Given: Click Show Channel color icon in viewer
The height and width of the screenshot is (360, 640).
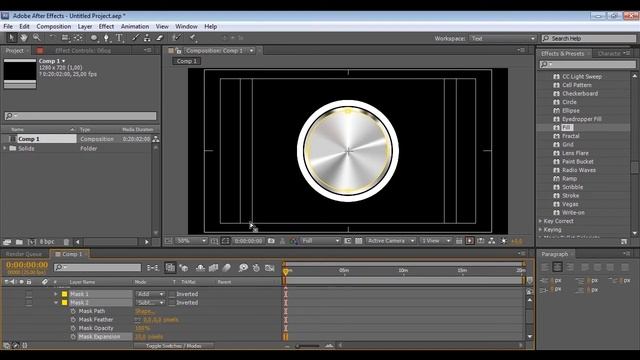Looking at the screenshot, I should tap(293, 241).
